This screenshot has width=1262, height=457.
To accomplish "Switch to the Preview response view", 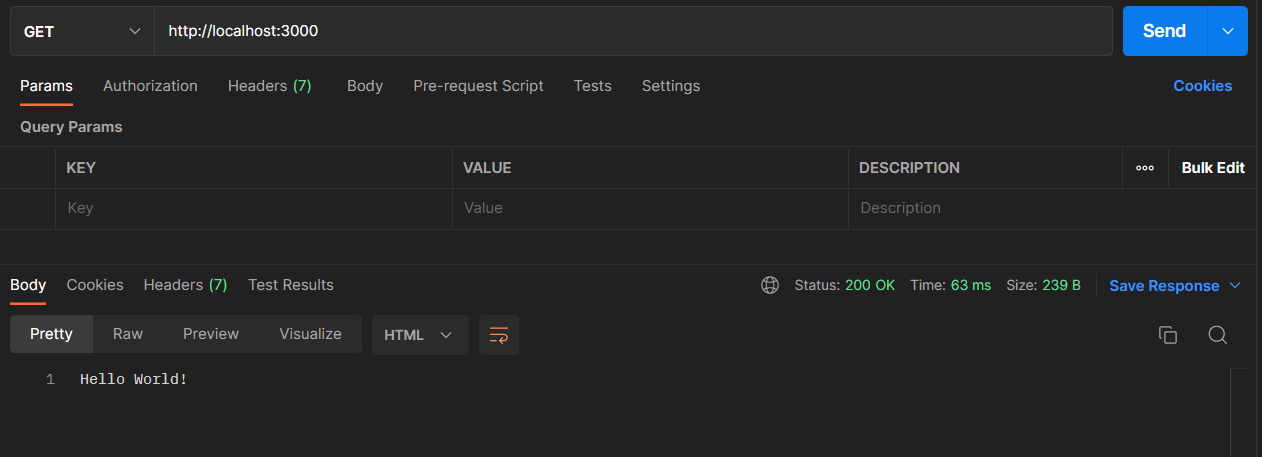I will 211,334.
